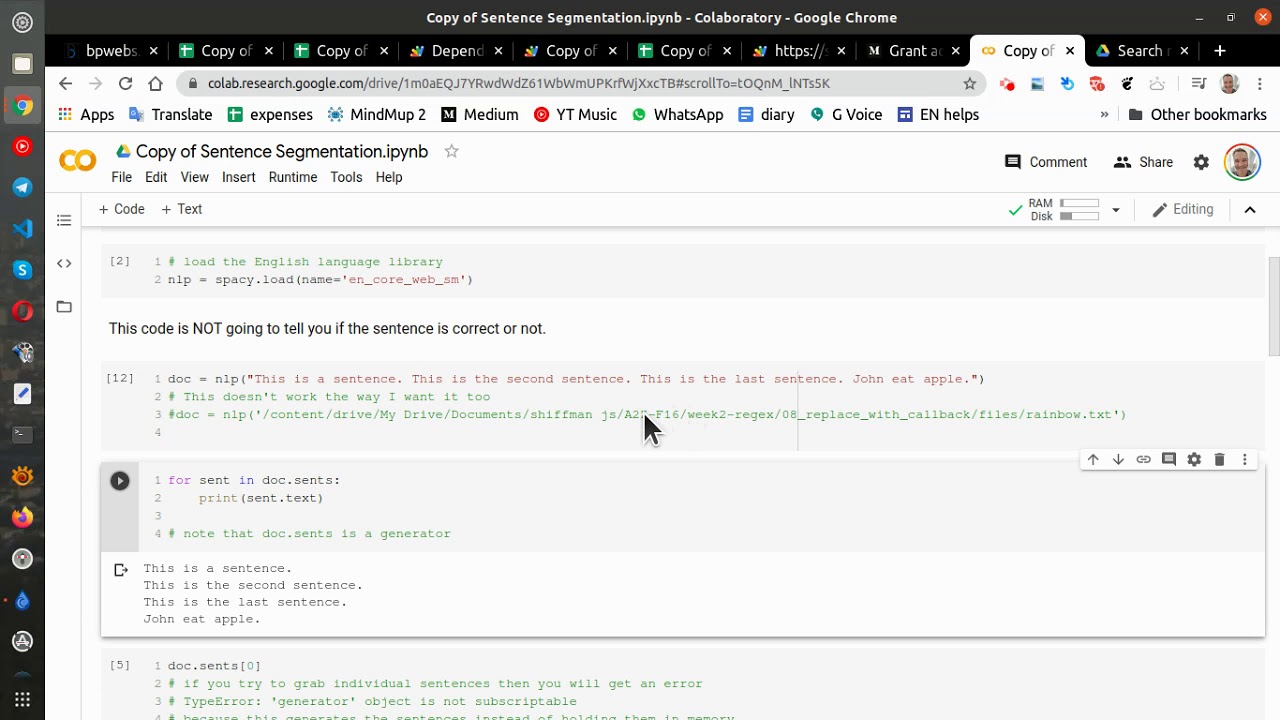Open Colab settings gear in header
Image resolution: width=1280 pixels, height=720 pixels.
coord(1201,162)
